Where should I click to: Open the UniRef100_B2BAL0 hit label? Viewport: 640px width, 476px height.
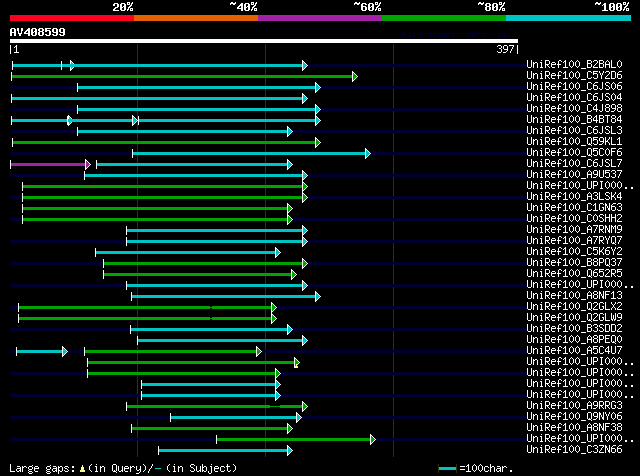click(x=574, y=65)
